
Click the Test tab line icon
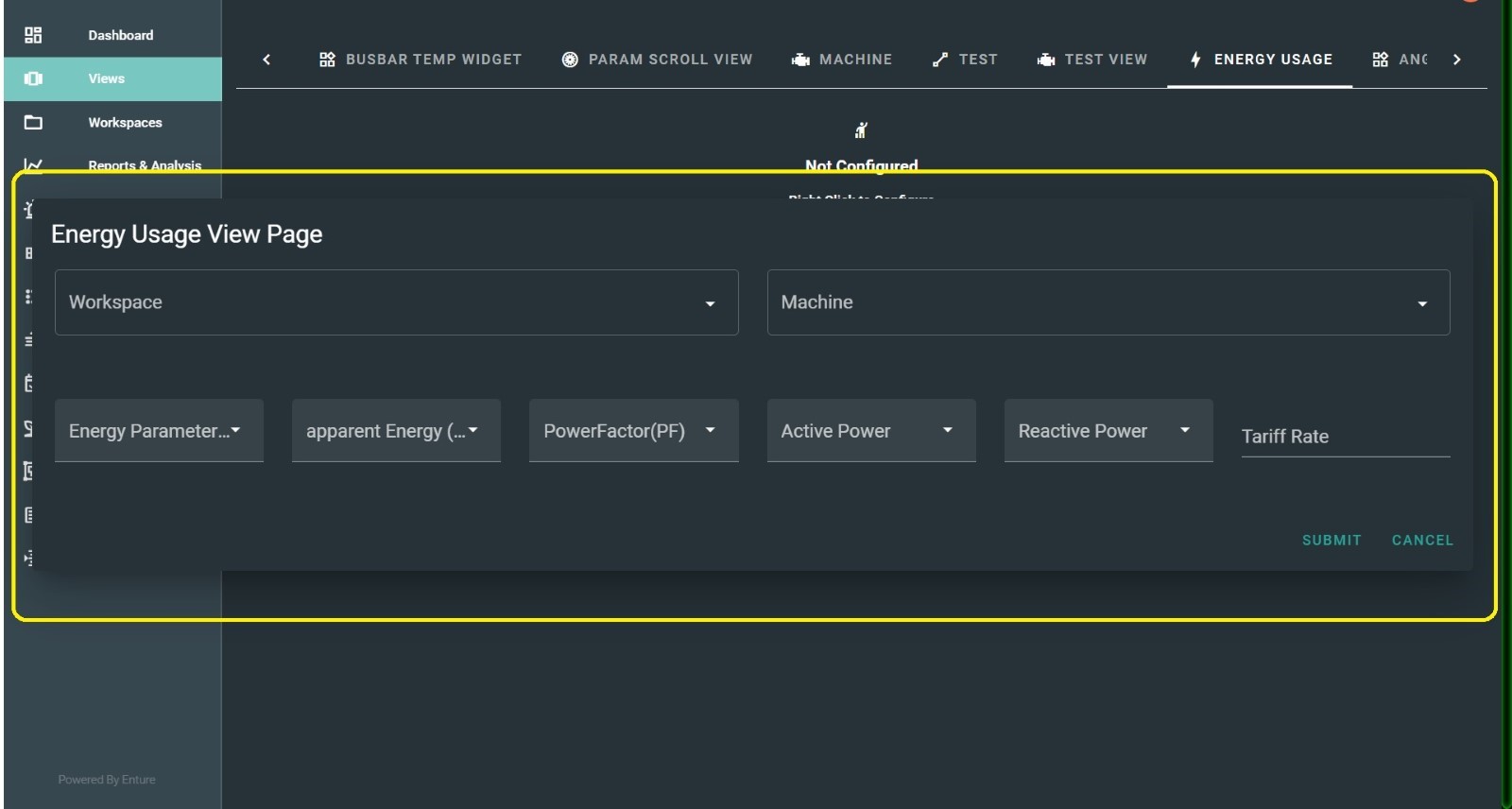coord(939,60)
